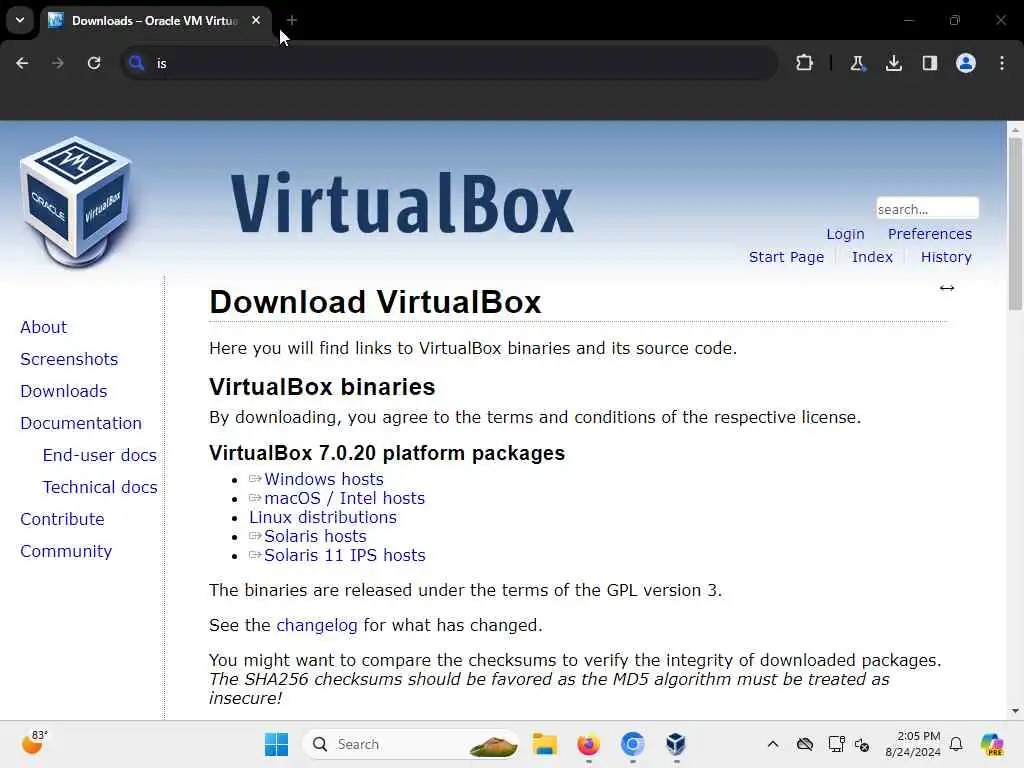Viewport: 1024px width, 768px height.
Task: Click the display connection tray icon
Action: [x=836, y=744]
